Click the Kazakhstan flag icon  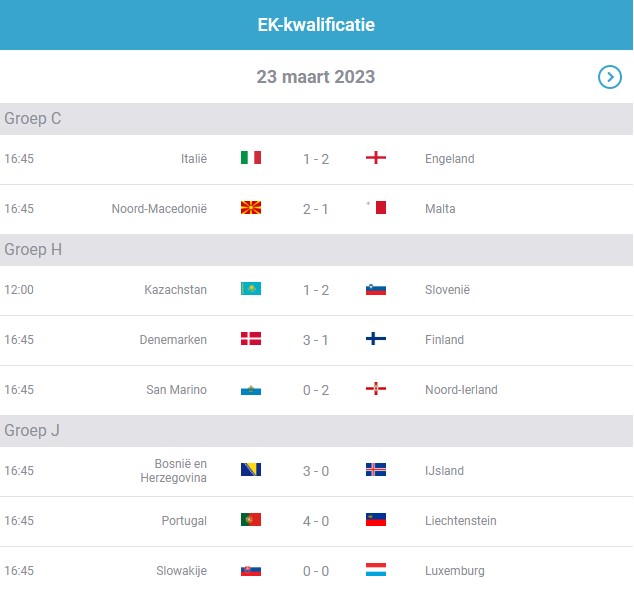251,289
